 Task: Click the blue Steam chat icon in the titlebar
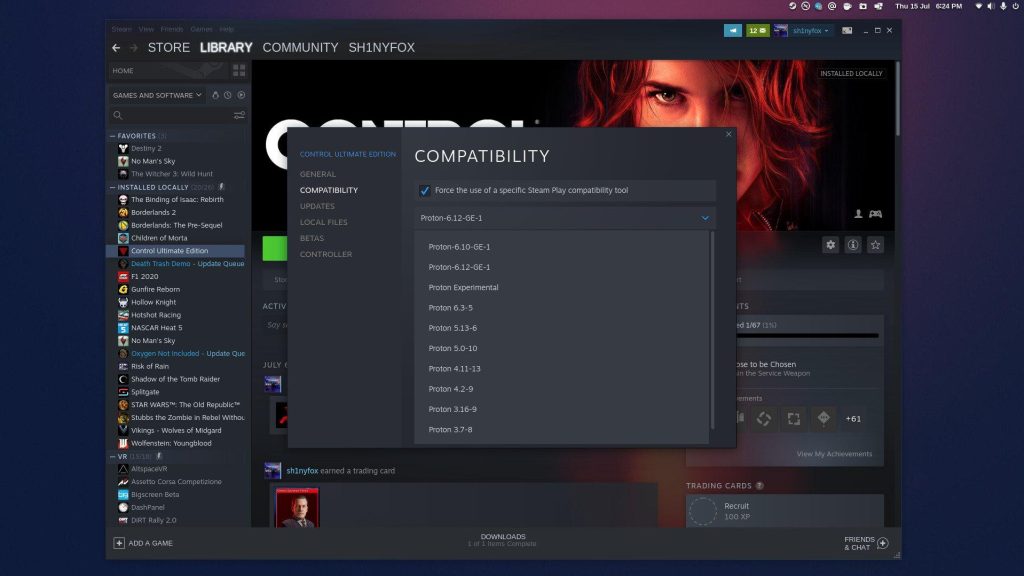click(x=733, y=31)
